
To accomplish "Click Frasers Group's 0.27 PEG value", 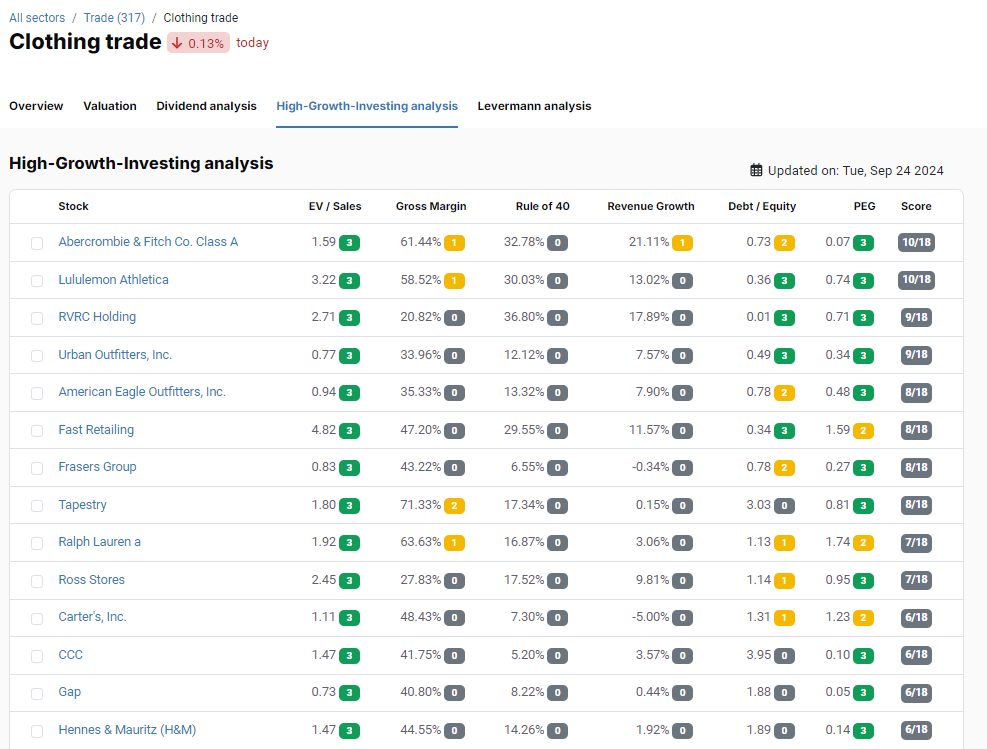I will coord(838,467).
